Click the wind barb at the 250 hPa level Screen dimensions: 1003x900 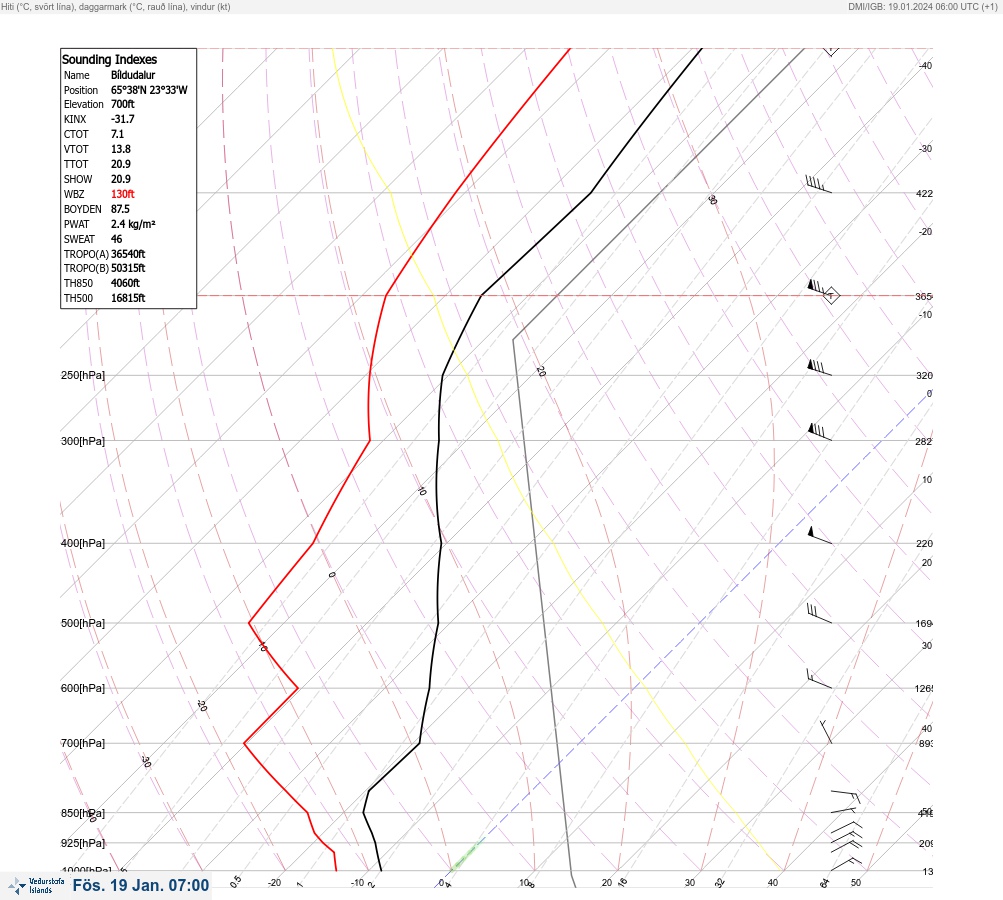click(x=819, y=368)
